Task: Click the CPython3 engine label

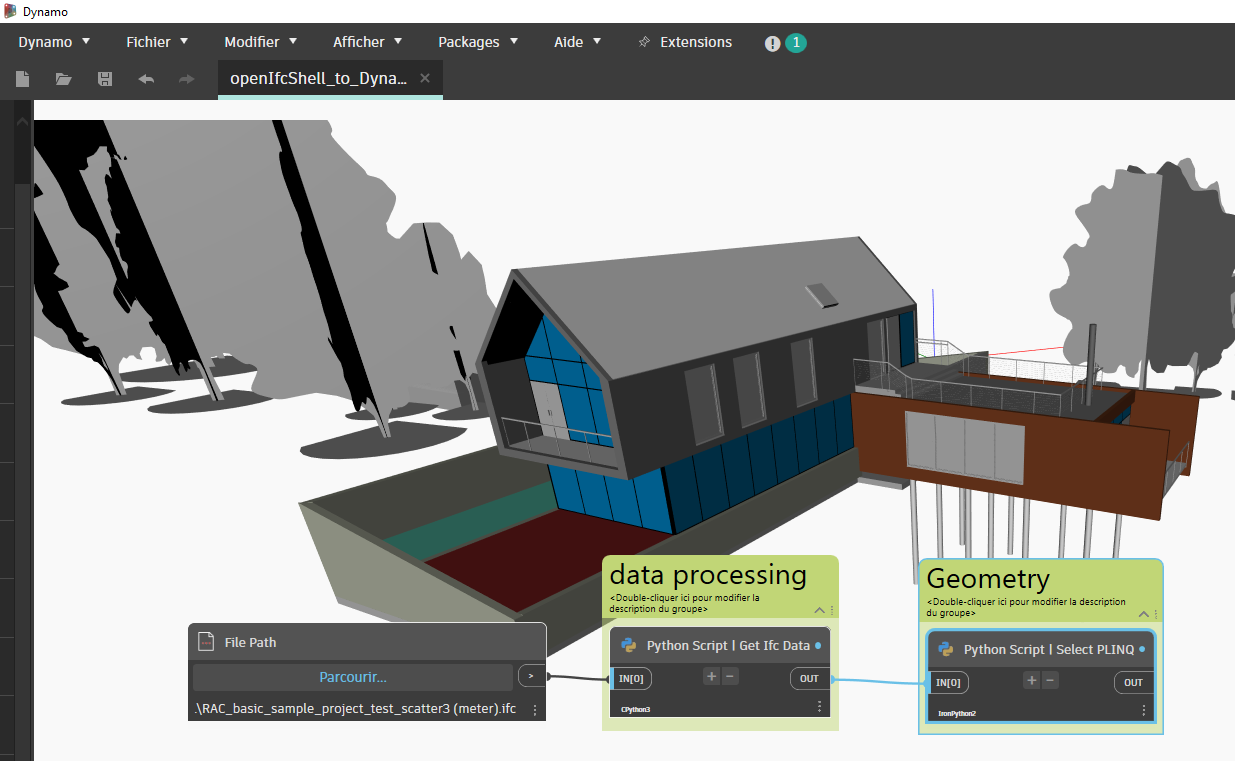Action: [635, 709]
